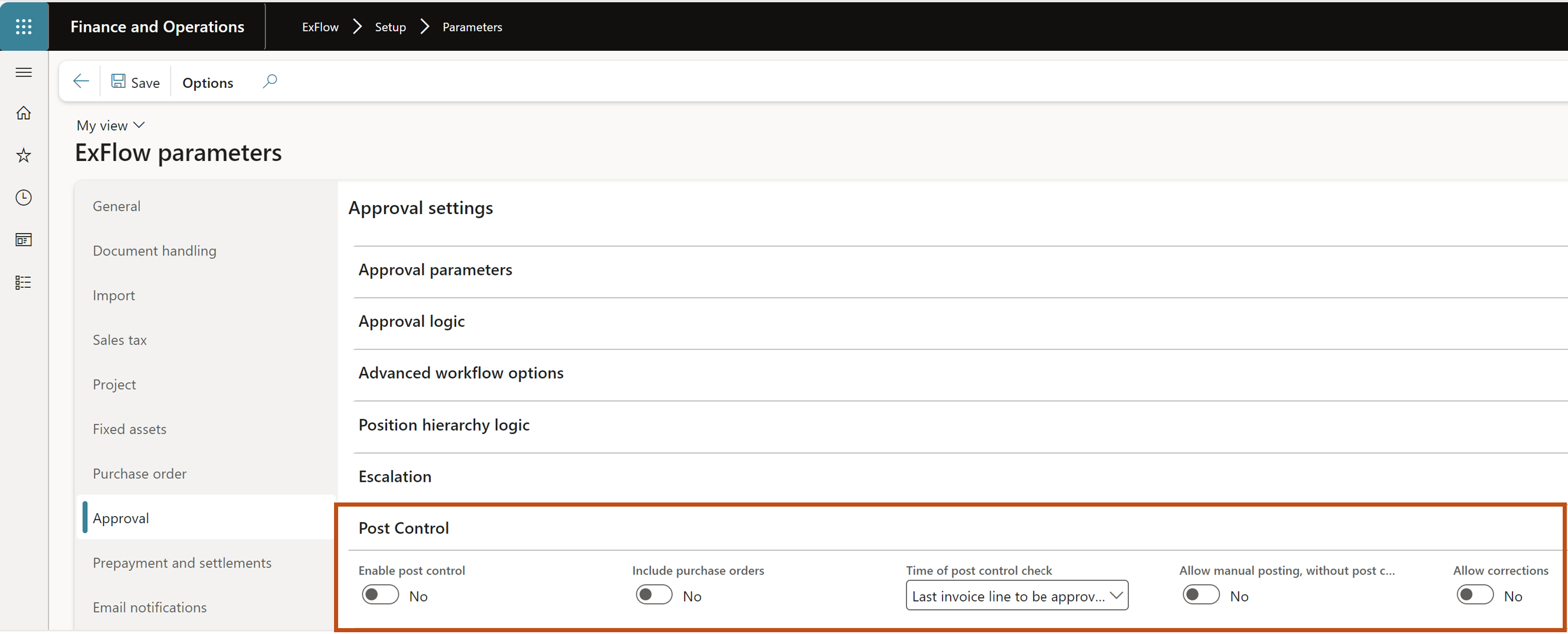Expand the hamburger navigation pane
Image resolution: width=1568 pixels, height=634 pixels.
(x=24, y=73)
